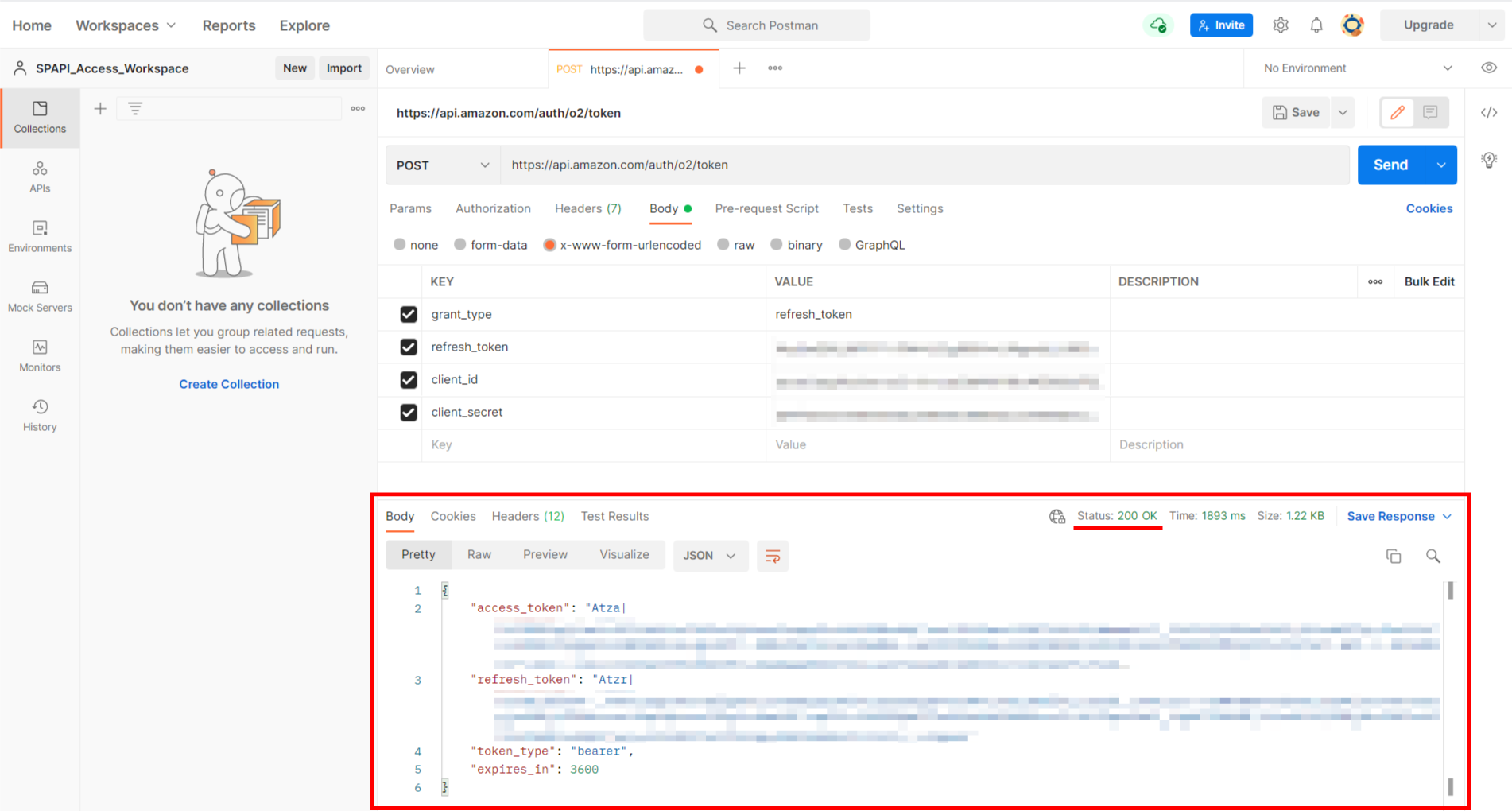Screen dimensions: 1512x811
Task: Search within the response body
Action: (x=1433, y=556)
